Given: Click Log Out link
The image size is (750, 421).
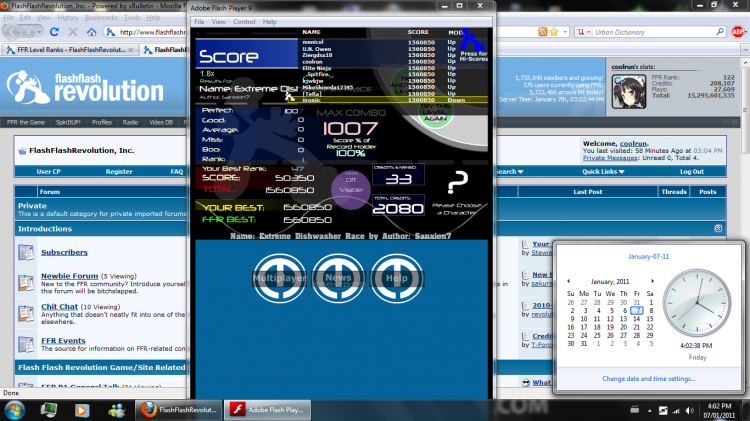Looking at the screenshot, I should [x=692, y=172].
